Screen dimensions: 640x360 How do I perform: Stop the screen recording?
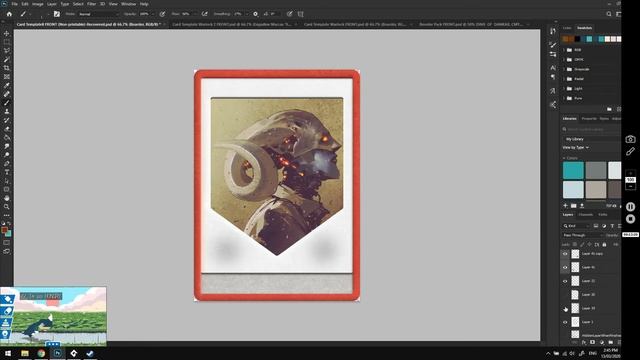(x=631, y=219)
